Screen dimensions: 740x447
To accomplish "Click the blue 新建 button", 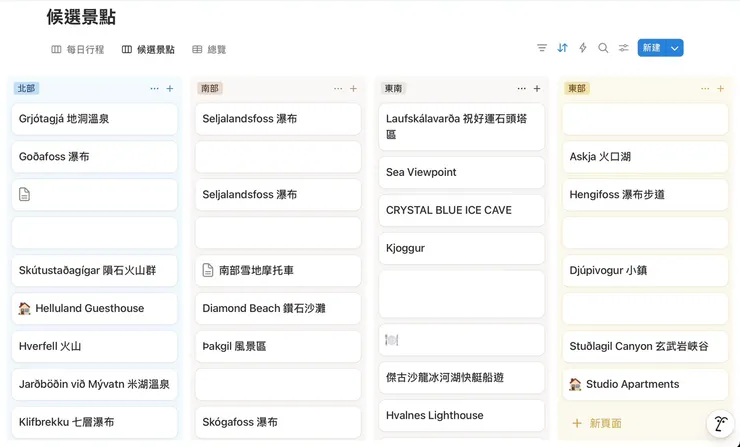I will (651, 48).
